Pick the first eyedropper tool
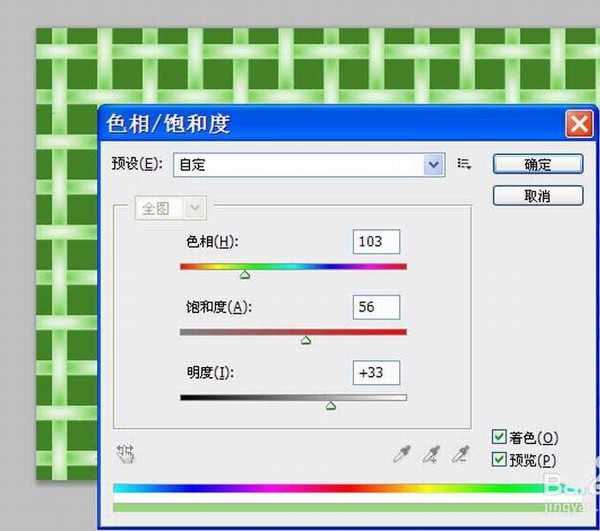The height and width of the screenshot is (531, 600). tap(402, 454)
